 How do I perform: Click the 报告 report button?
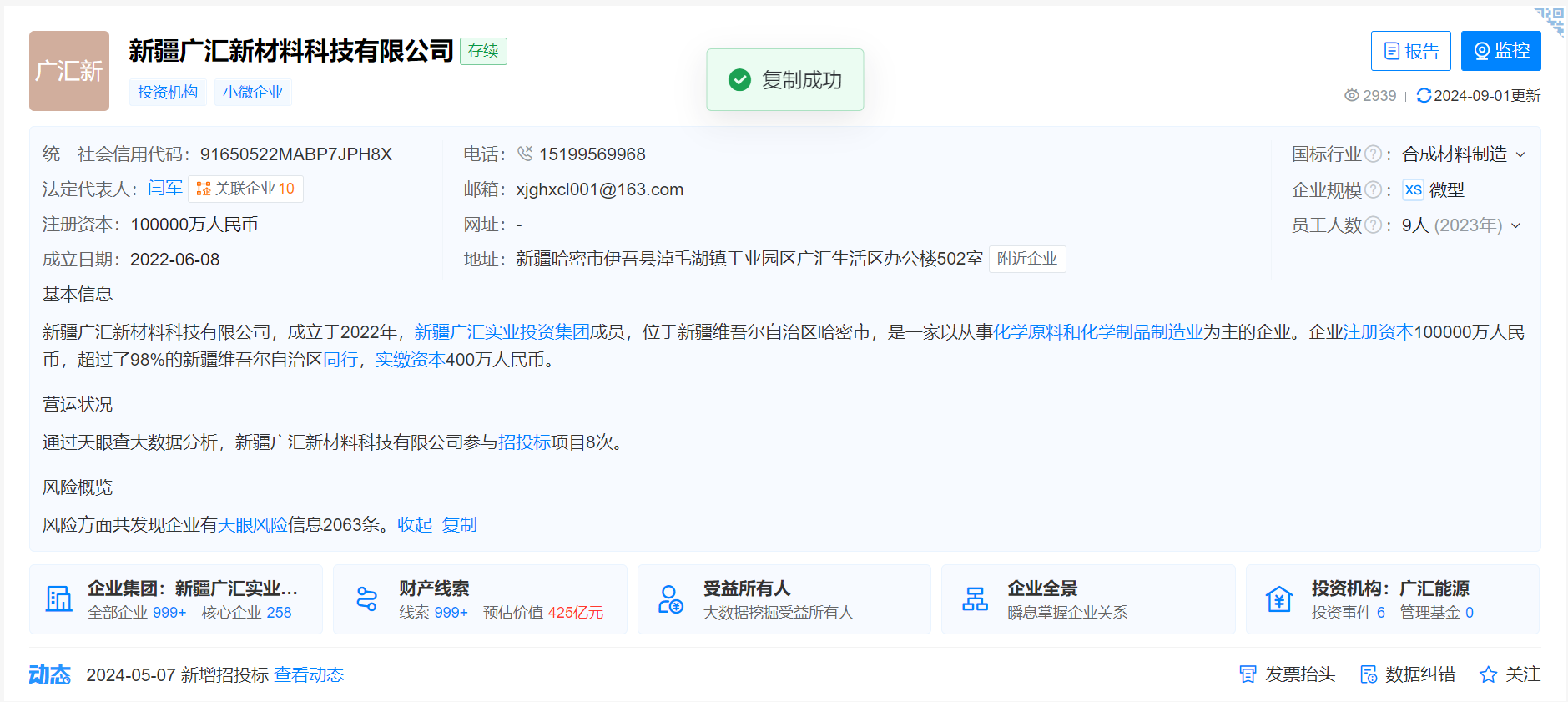pyautogui.click(x=1411, y=51)
